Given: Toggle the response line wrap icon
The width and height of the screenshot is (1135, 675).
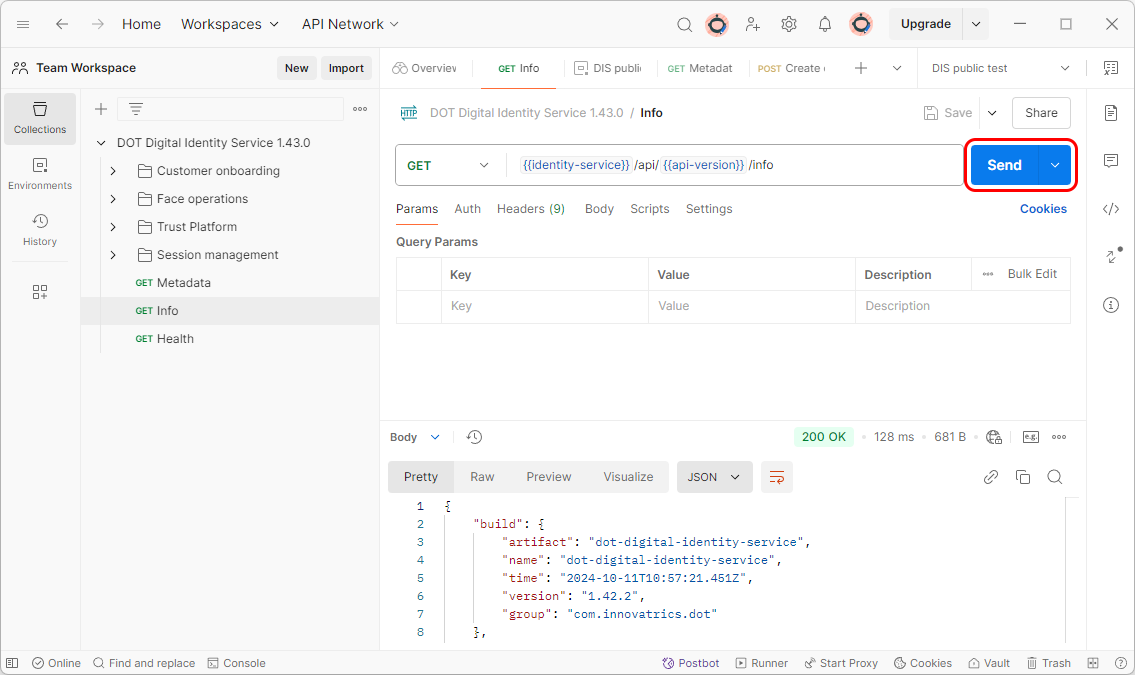Looking at the screenshot, I should click(x=777, y=477).
